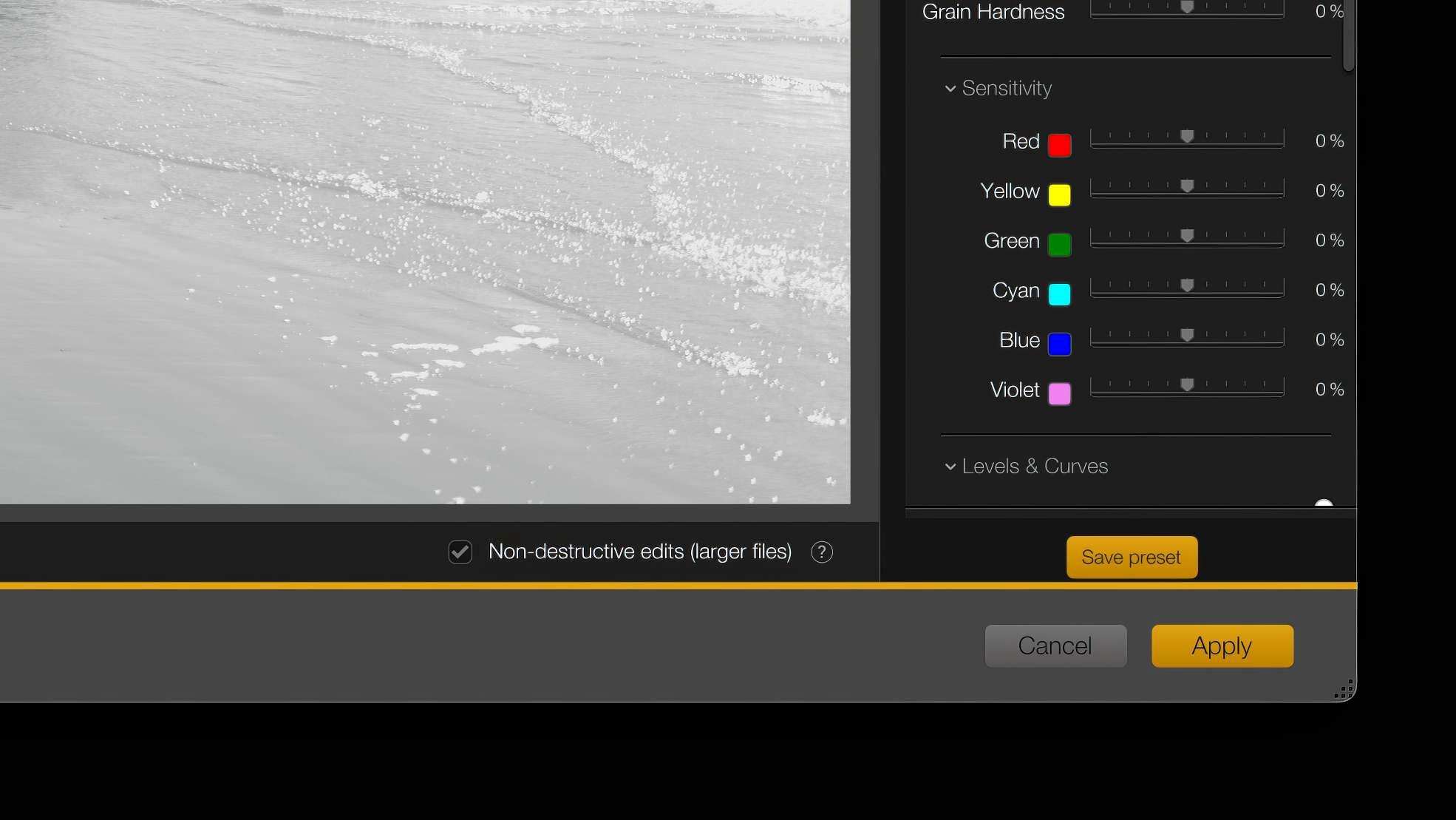The height and width of the screenshot is (820, 1456).
Task: Collapse the Levels & Curves section
Action: point(949,467)
